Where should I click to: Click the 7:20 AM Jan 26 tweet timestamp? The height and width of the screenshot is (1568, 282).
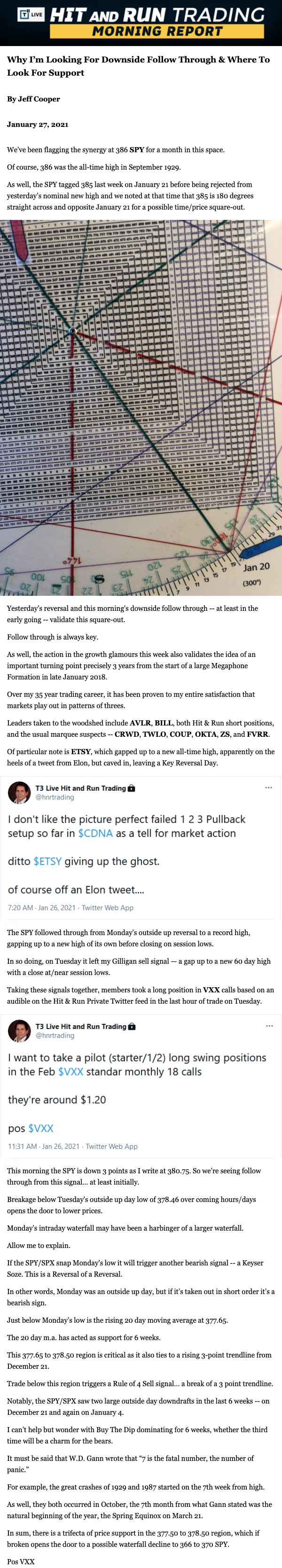(41, 907)
